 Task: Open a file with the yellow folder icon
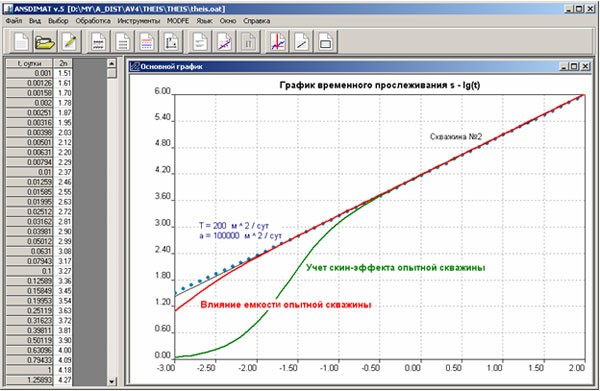45,42
